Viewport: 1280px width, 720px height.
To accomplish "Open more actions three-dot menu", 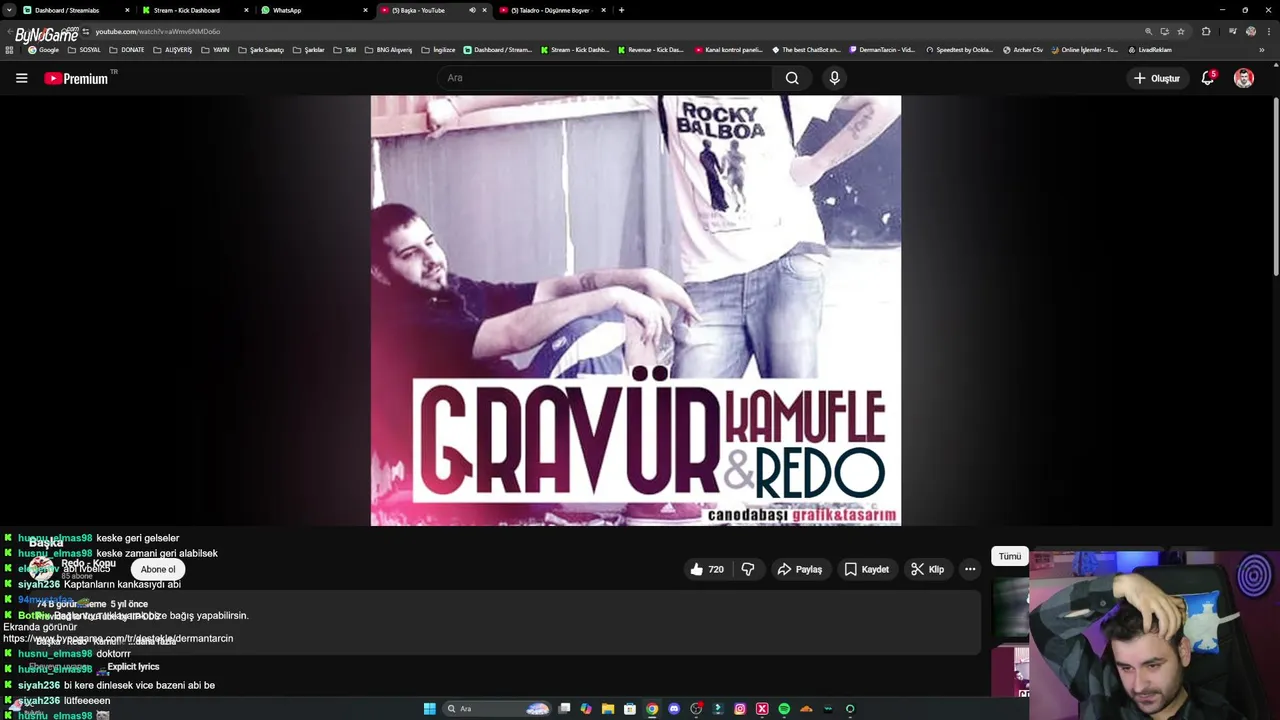I will pos(970,569).
